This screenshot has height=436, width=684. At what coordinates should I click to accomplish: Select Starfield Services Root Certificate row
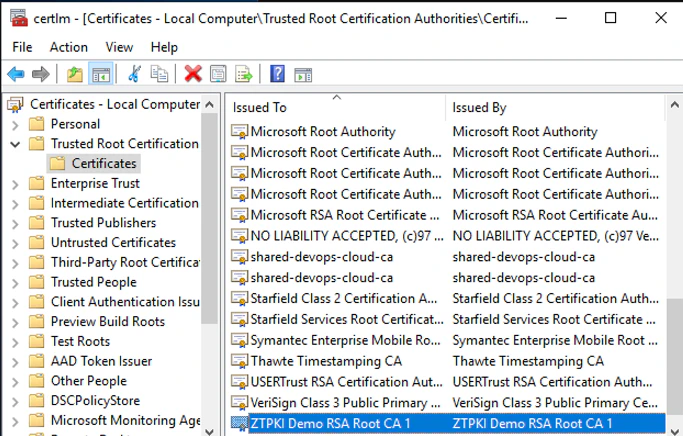447,319
